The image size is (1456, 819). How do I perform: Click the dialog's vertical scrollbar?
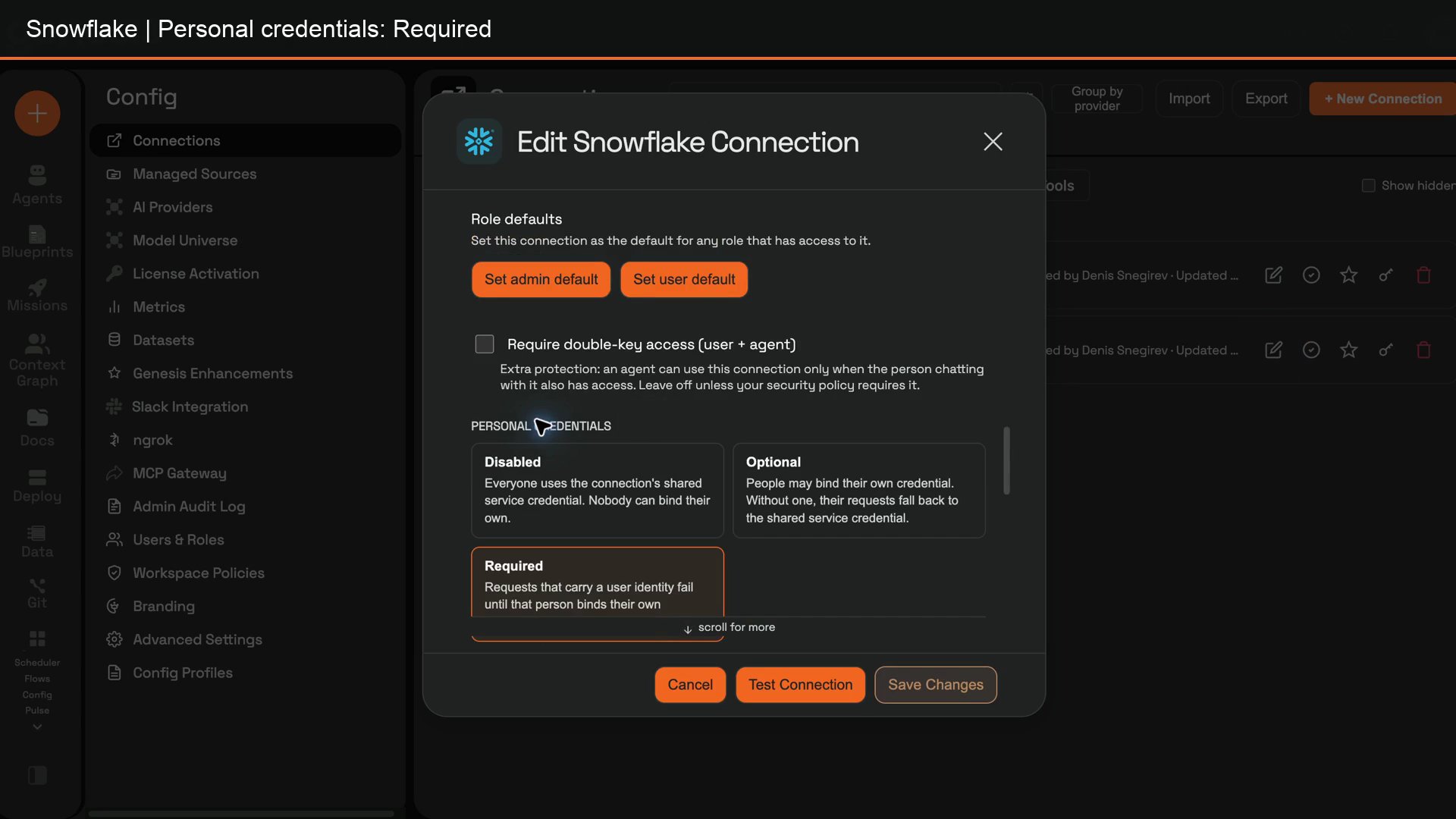tap(1006, 461)
